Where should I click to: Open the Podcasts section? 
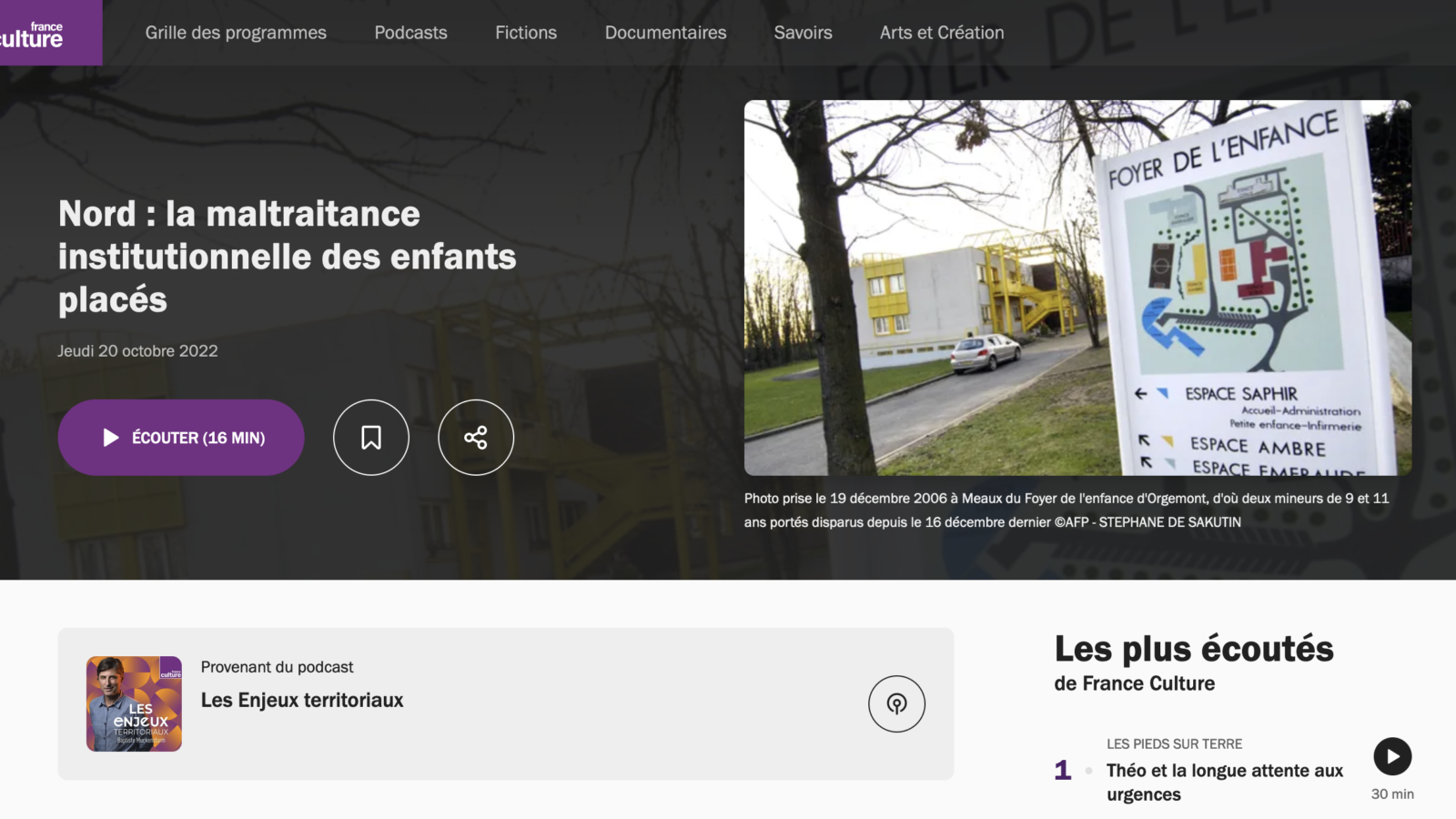coord(410,33)
